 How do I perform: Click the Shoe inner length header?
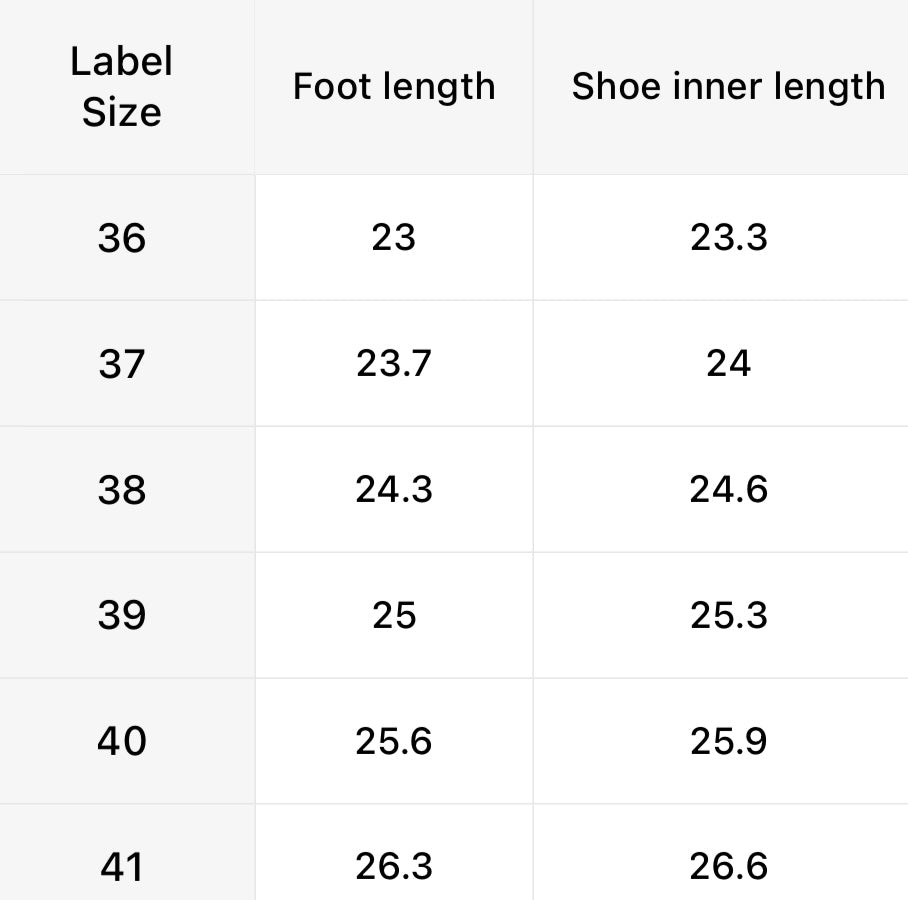coord(728,87)
